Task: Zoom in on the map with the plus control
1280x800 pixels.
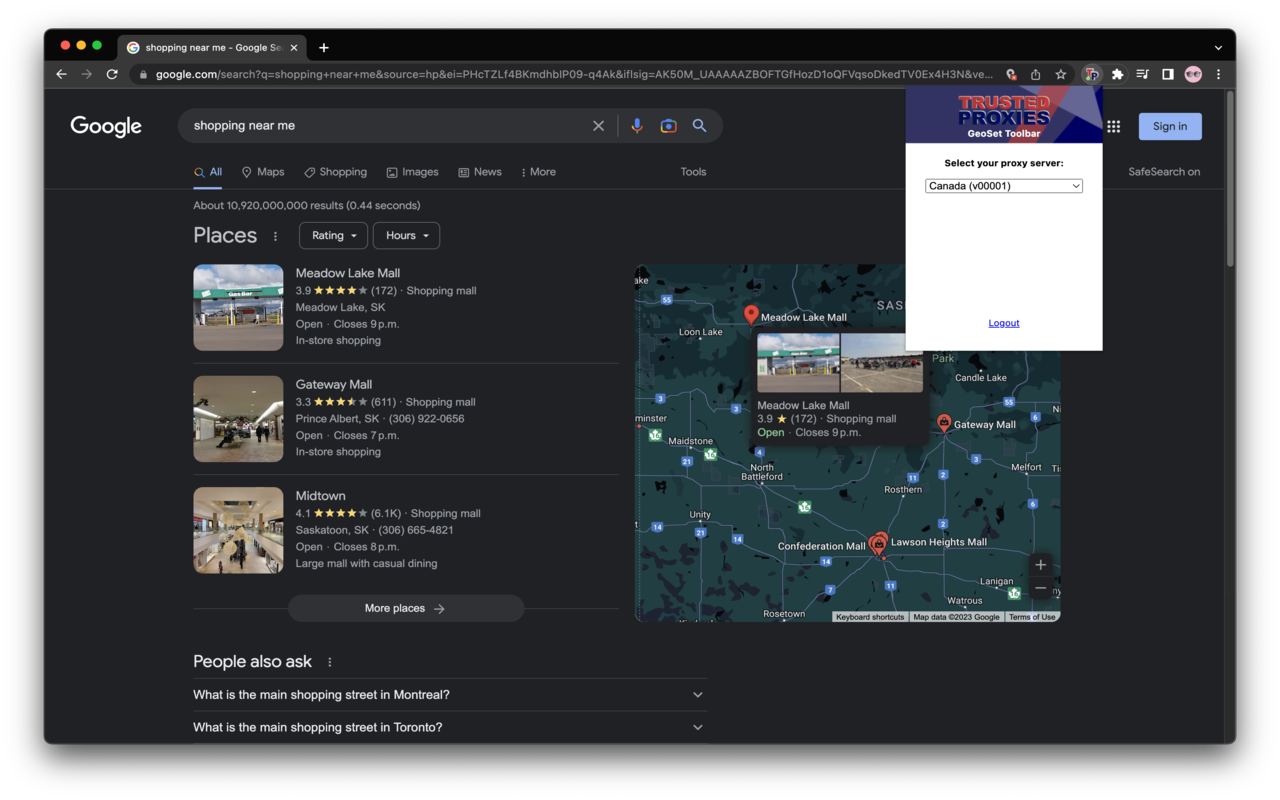Action: point(1040,564)
